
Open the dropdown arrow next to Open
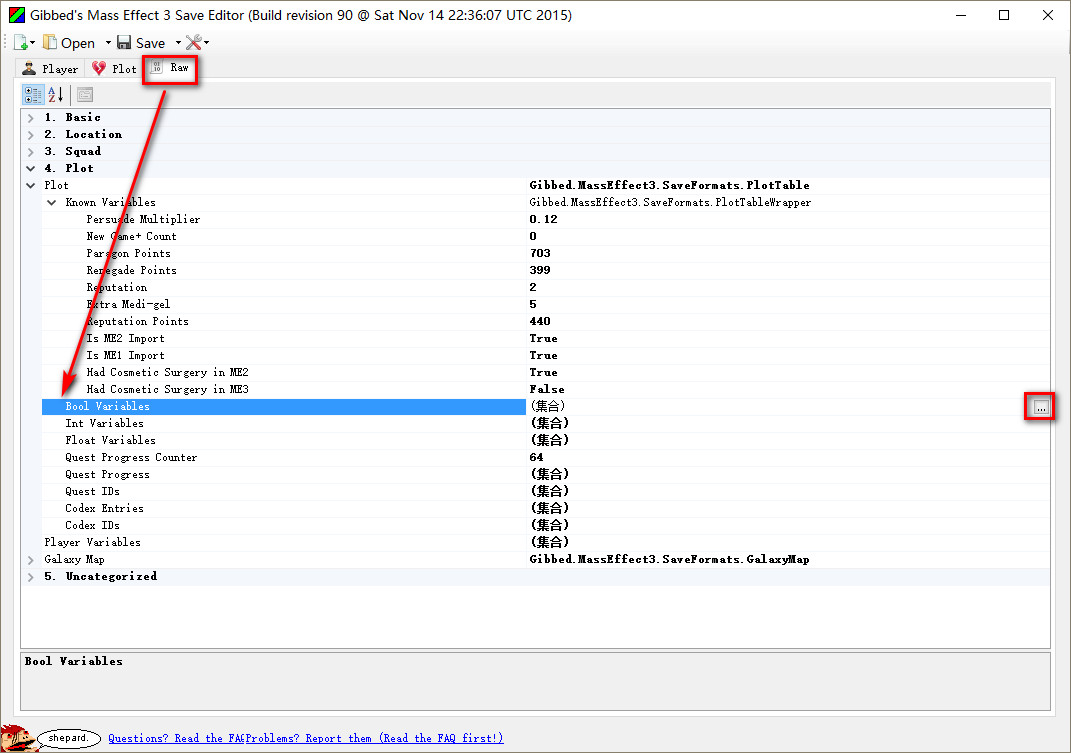(108, 43)
